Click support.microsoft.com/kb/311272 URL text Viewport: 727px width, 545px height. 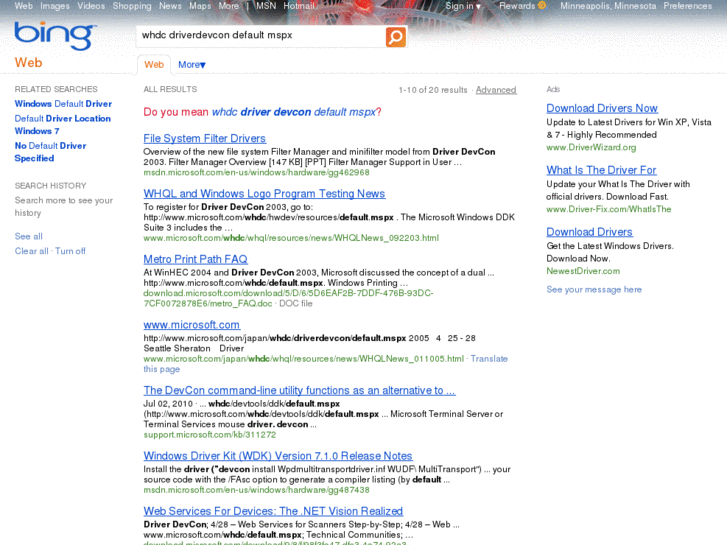[x=210, y=435]
